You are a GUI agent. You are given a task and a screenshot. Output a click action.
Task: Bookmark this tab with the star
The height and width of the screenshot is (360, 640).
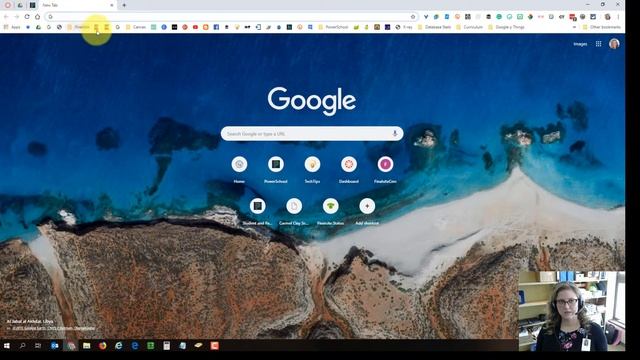click(413, 17)
